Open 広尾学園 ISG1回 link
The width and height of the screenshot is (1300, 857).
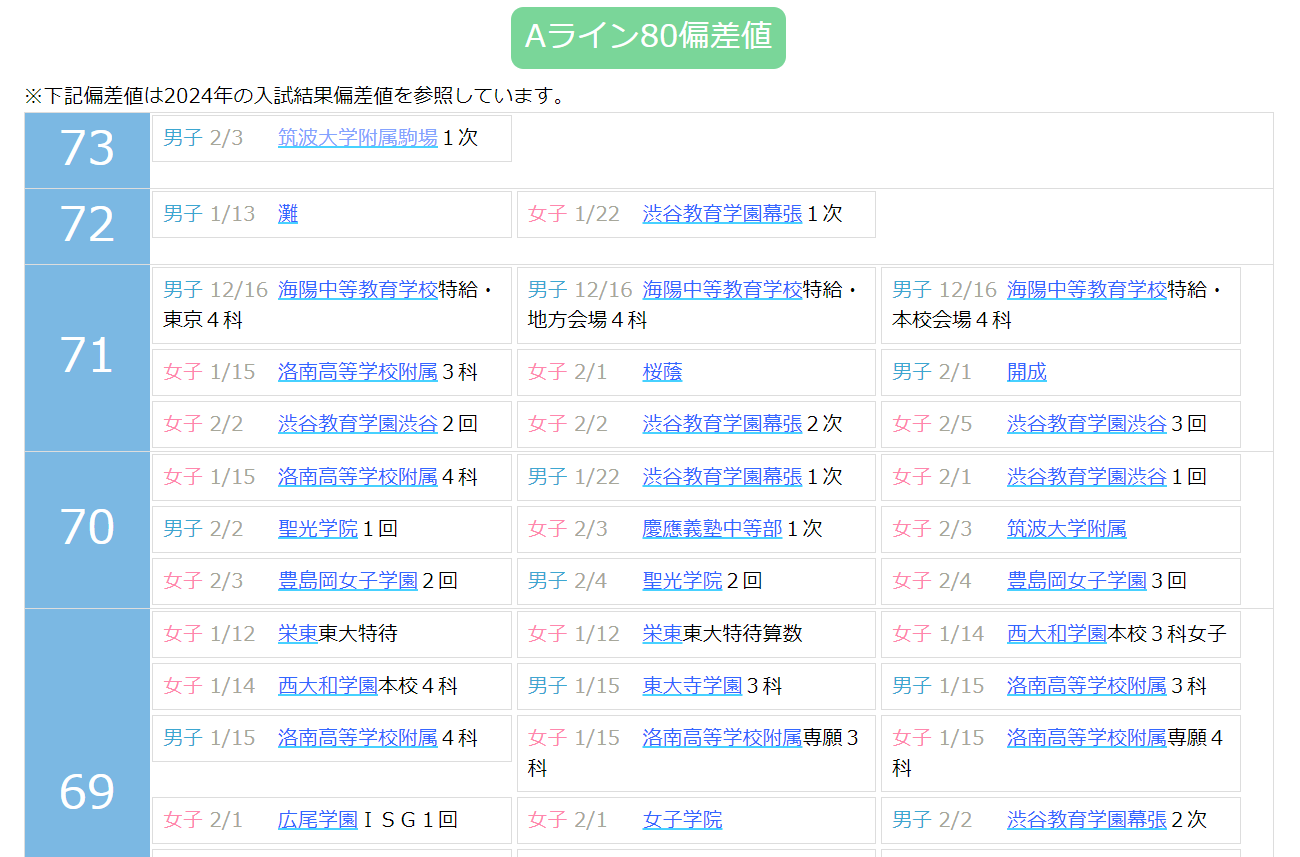[x=318, y=820]
